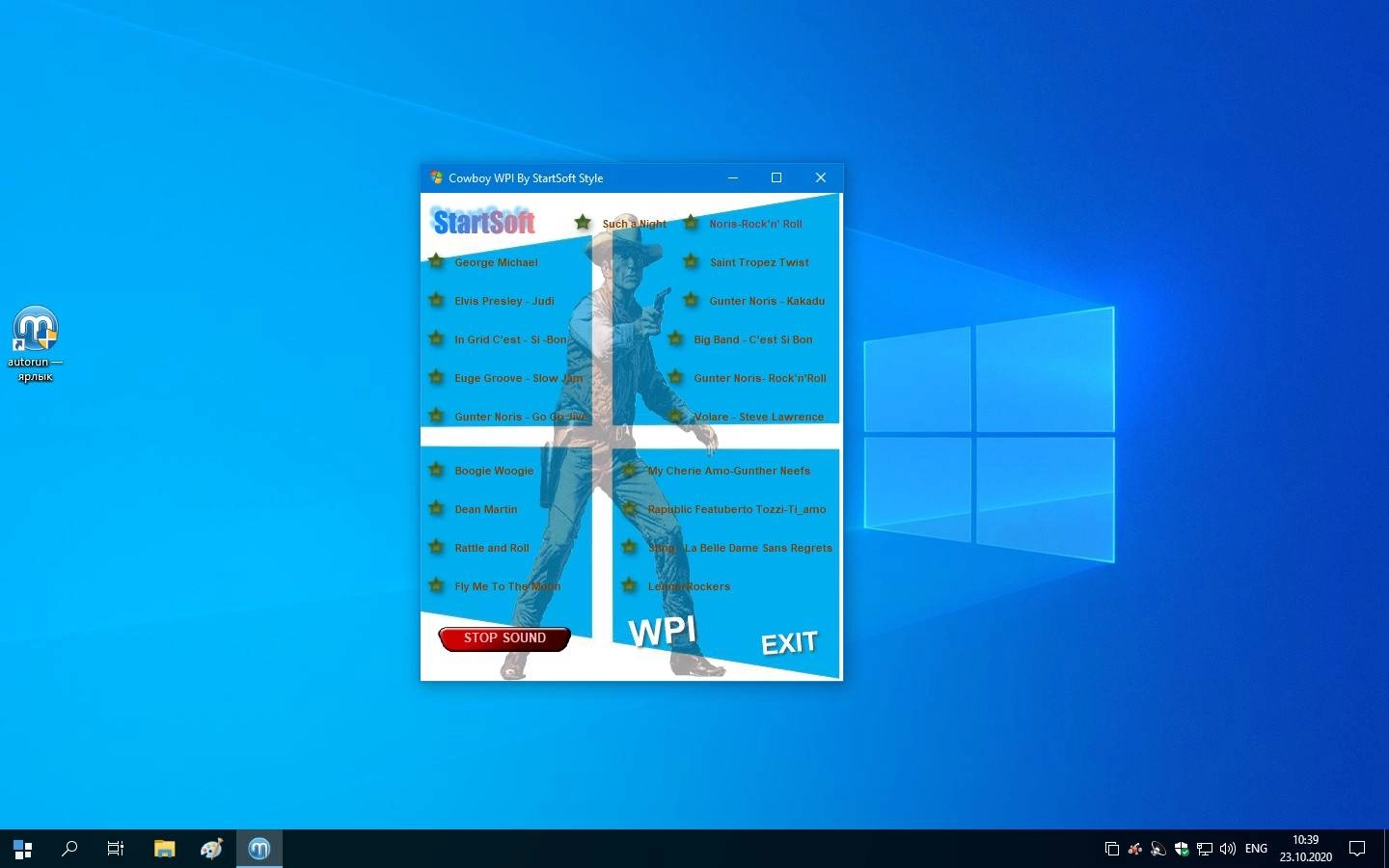Click the star icon beside Boogie Woogie

[x=436, y=470]
